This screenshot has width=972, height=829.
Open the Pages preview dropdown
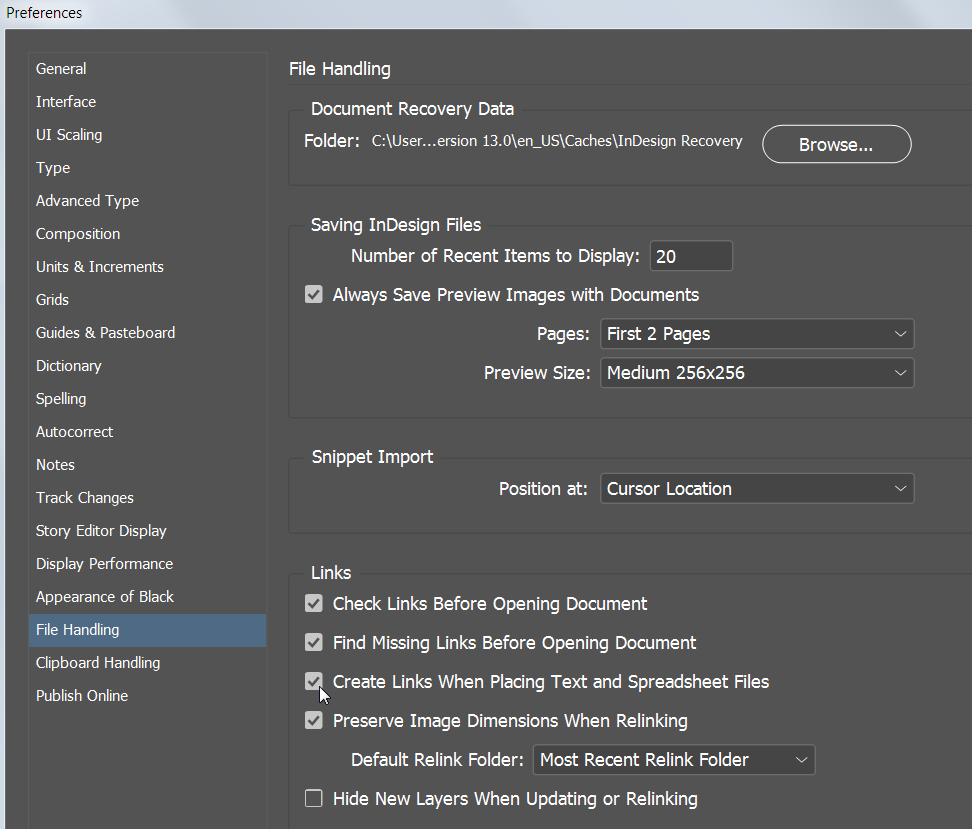pyautogui.click(x=757, y=333)
